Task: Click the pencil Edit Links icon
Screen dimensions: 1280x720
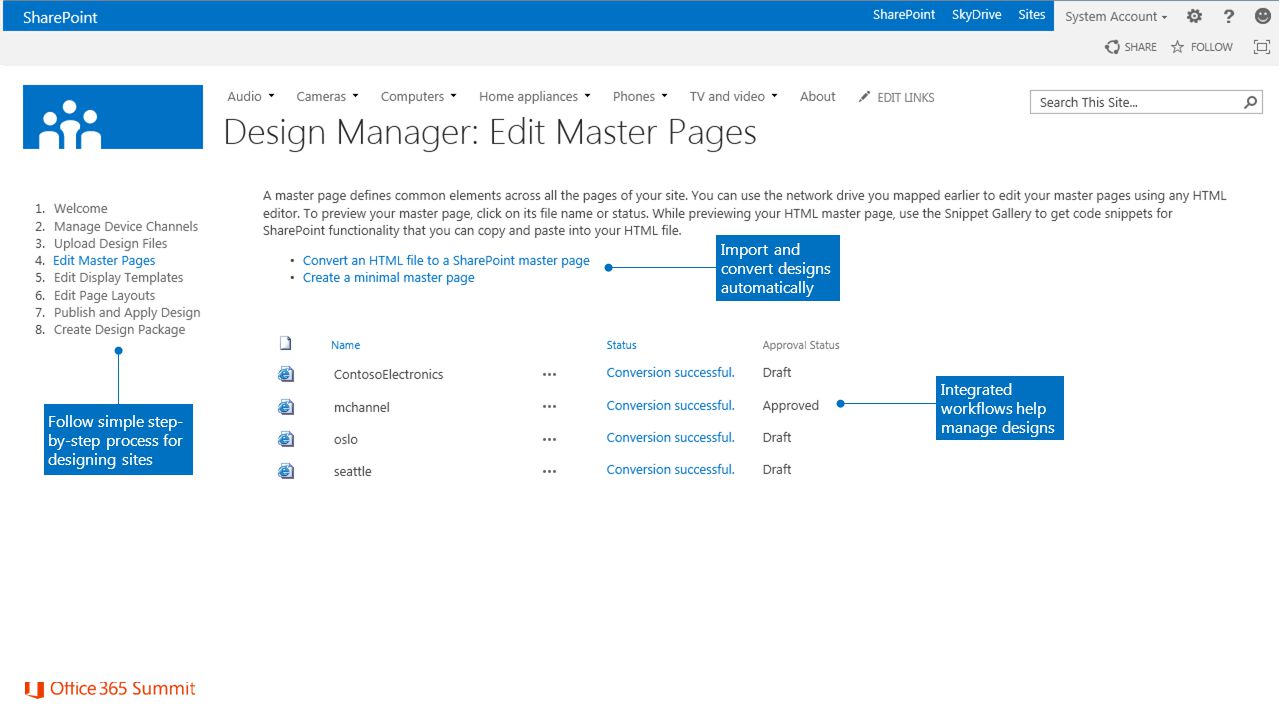Action: pyautogui.click(x=865, y=97)
